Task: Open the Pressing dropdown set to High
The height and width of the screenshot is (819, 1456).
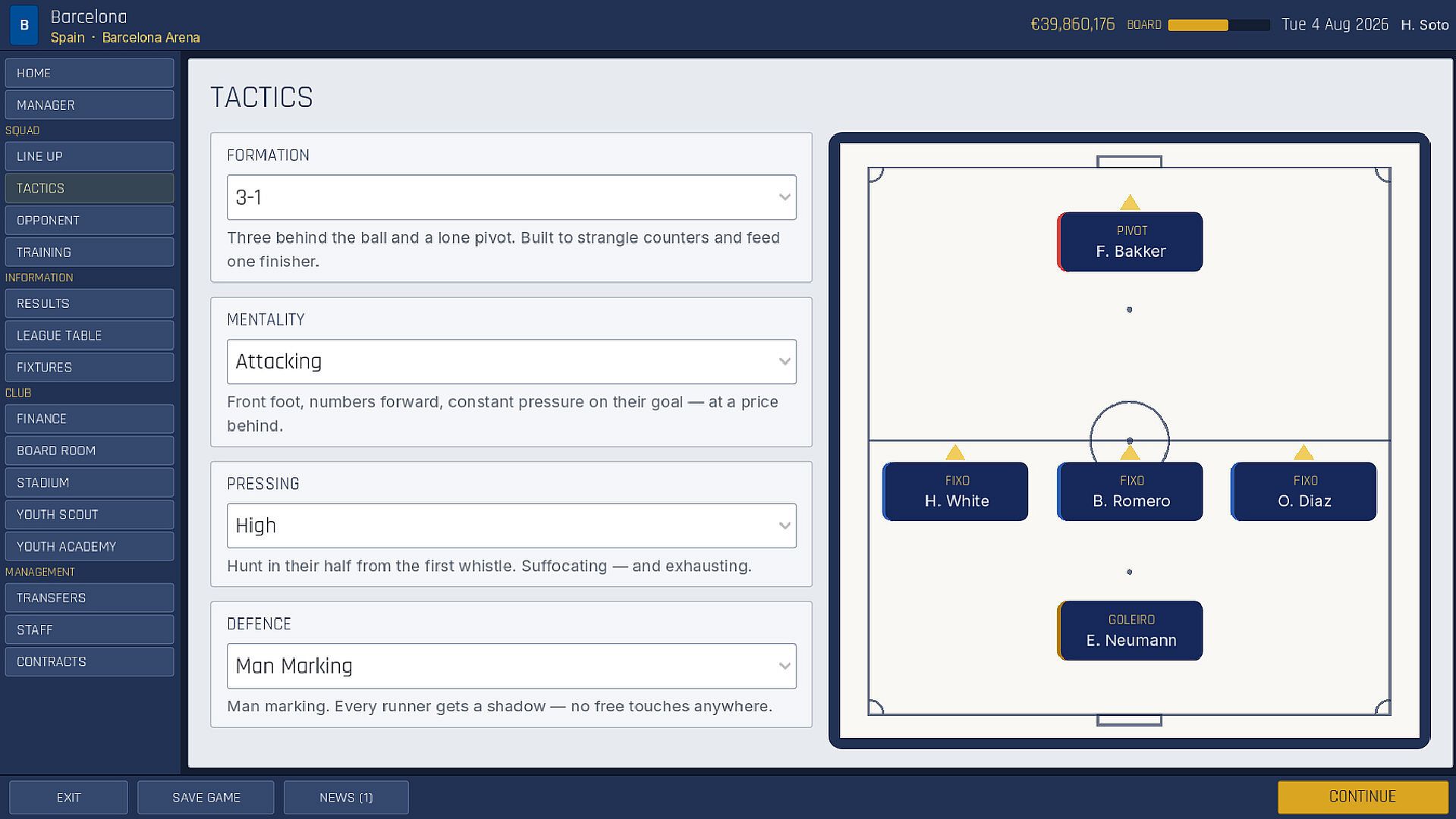Action: tap(511, 526)
